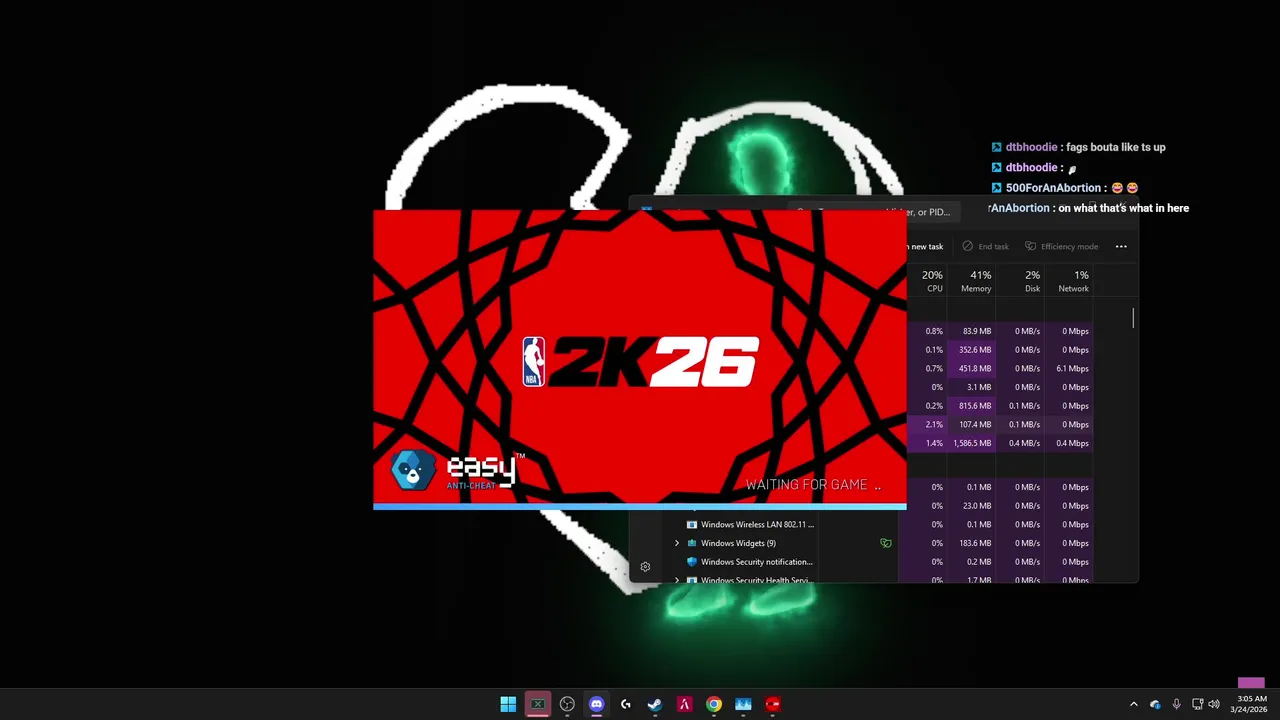Click the Xbox Game Bar taskbar icon

[x=538, y=704]
